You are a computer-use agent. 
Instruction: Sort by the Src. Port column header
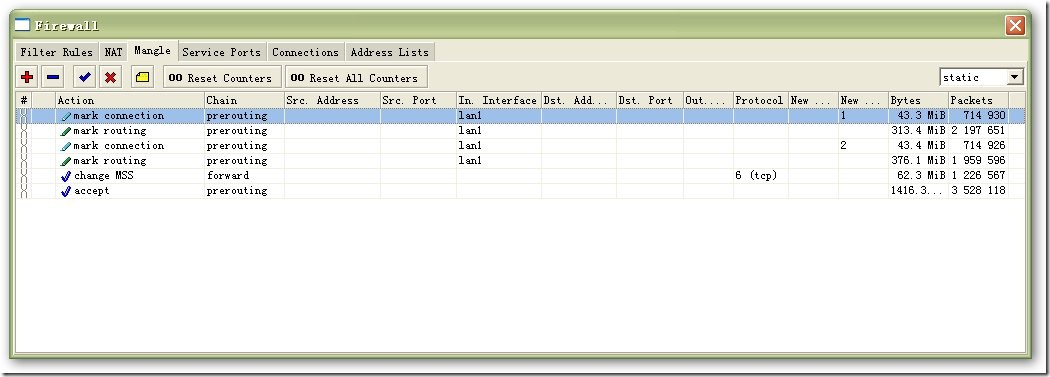point(418,100)
